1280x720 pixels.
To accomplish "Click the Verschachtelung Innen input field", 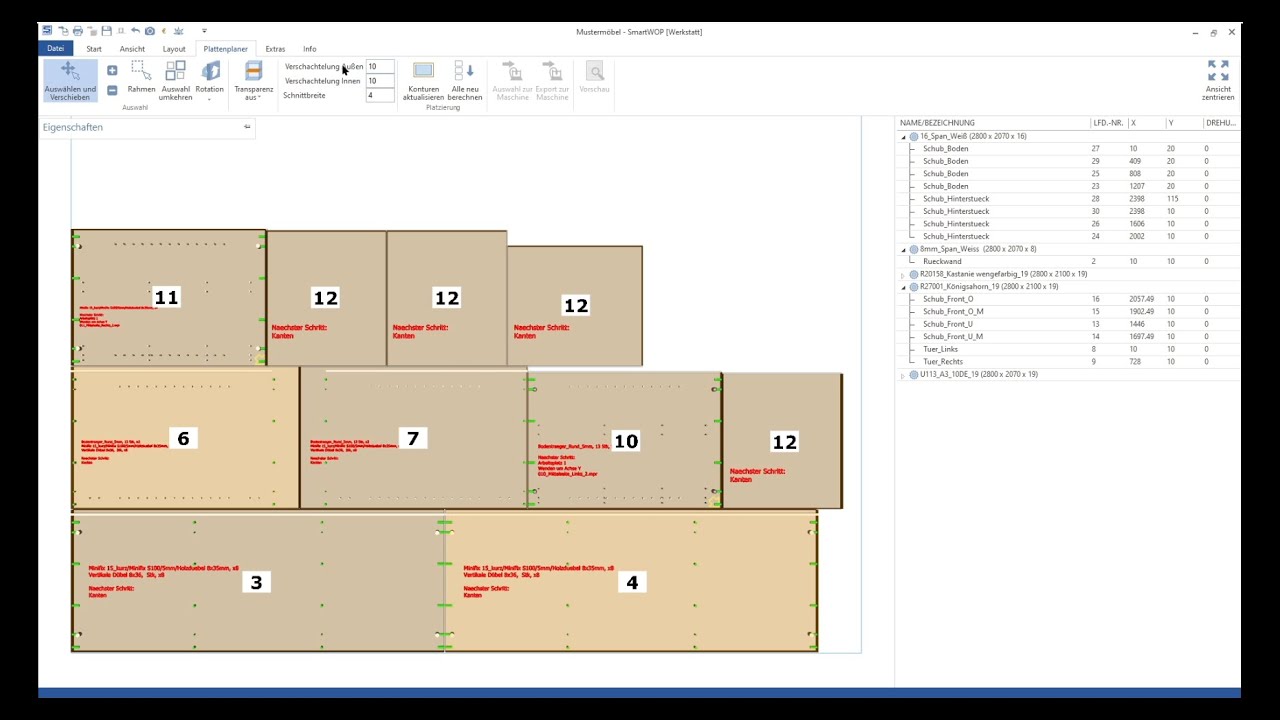I will point(380,81).
